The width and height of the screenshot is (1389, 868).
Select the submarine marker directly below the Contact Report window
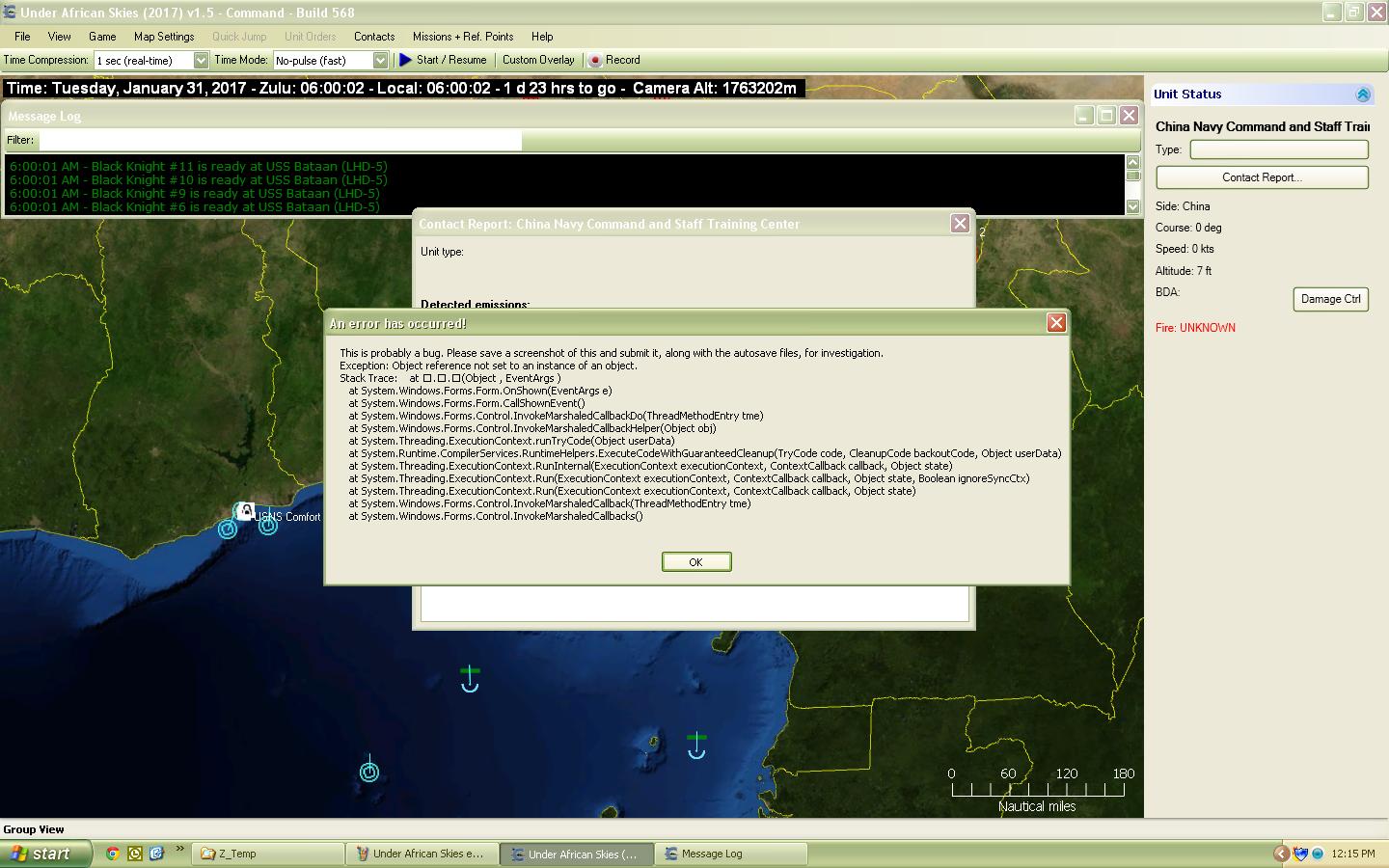[x=470, y=678]
